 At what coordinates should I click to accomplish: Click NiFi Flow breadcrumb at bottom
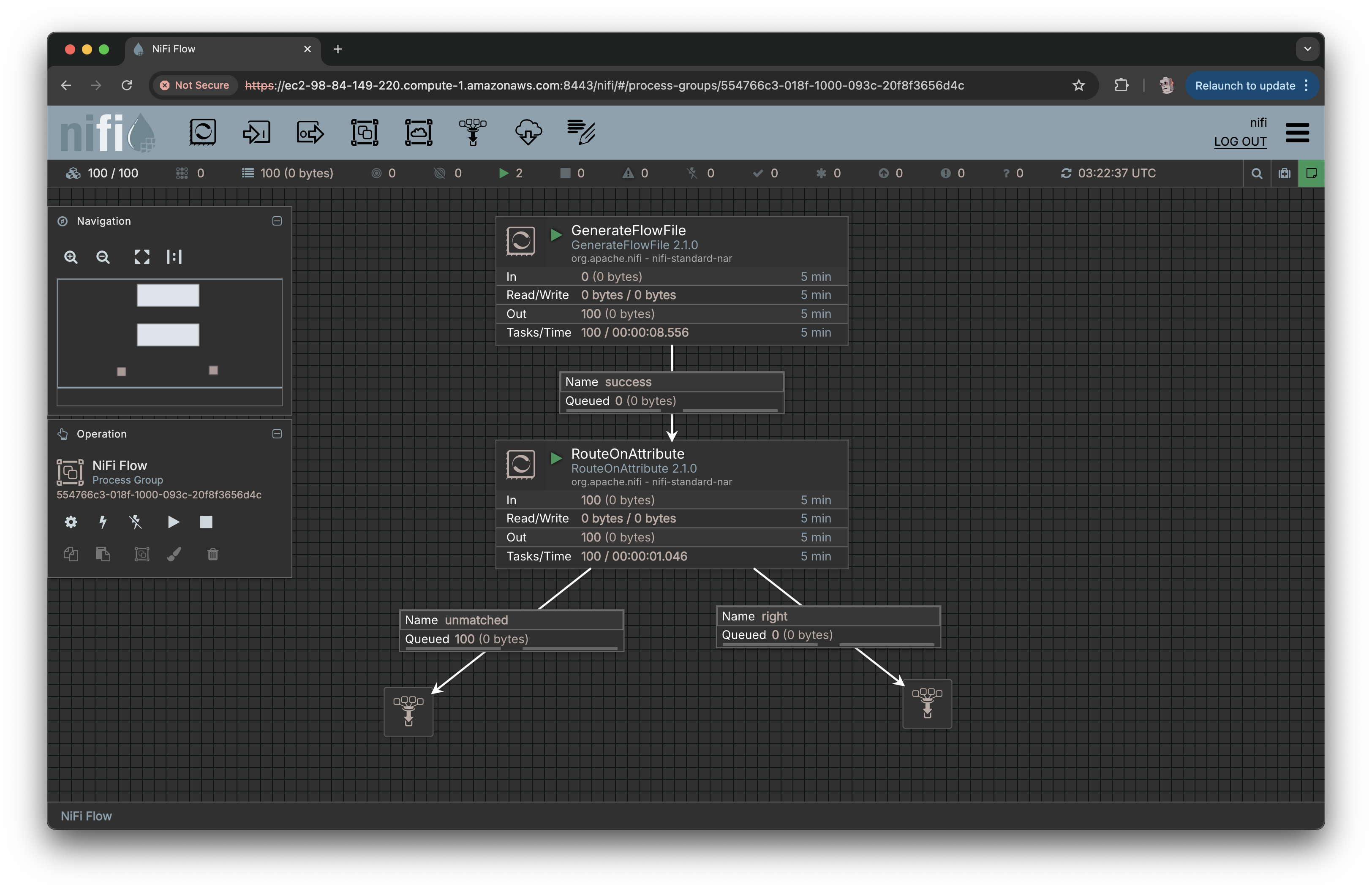click(87, 816)
